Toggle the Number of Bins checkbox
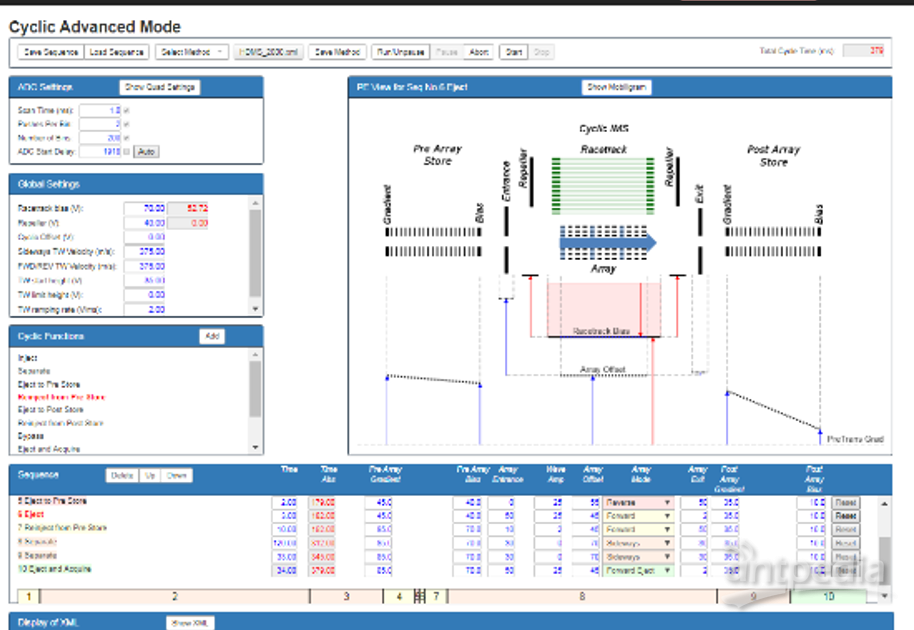This screenshot has height=630, width=914. (126, 137)
